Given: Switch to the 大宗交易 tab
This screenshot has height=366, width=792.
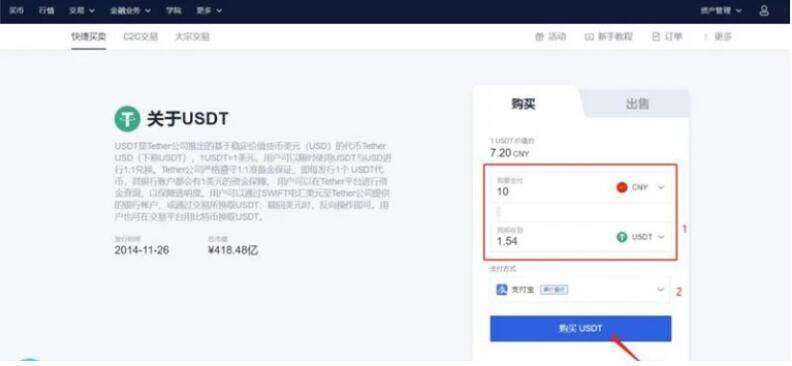Looking at the screenshot, I should [192, 37].
